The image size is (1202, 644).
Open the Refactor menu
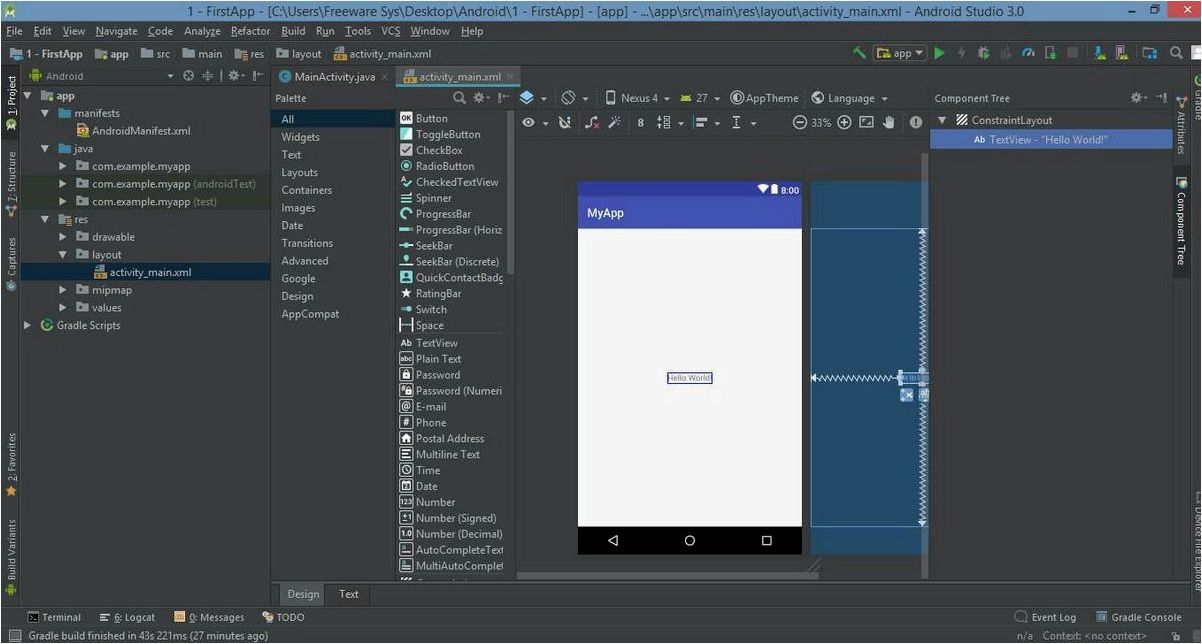click(x=250, y=31)
